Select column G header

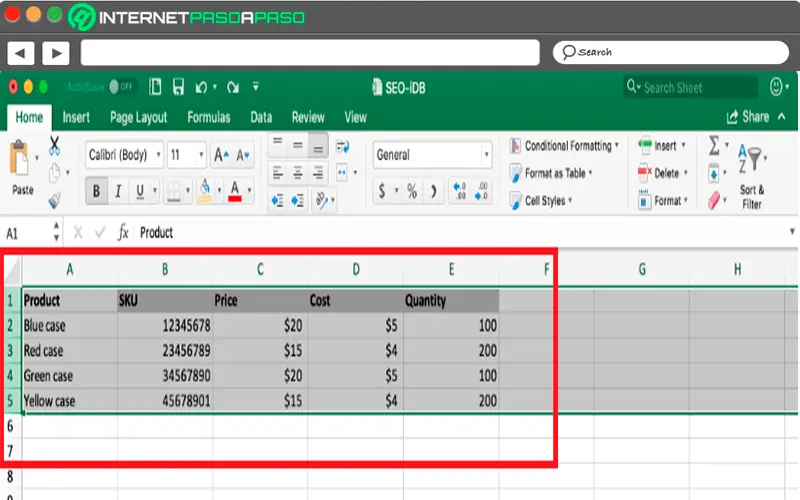tap(642, 269)
